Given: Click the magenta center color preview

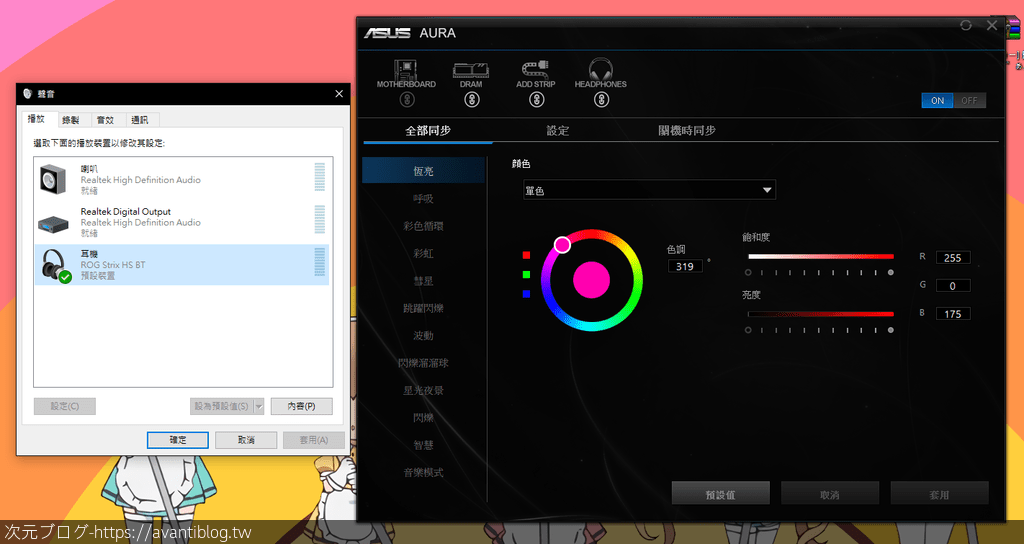Looking at the screenshot, I should [592, 280].
